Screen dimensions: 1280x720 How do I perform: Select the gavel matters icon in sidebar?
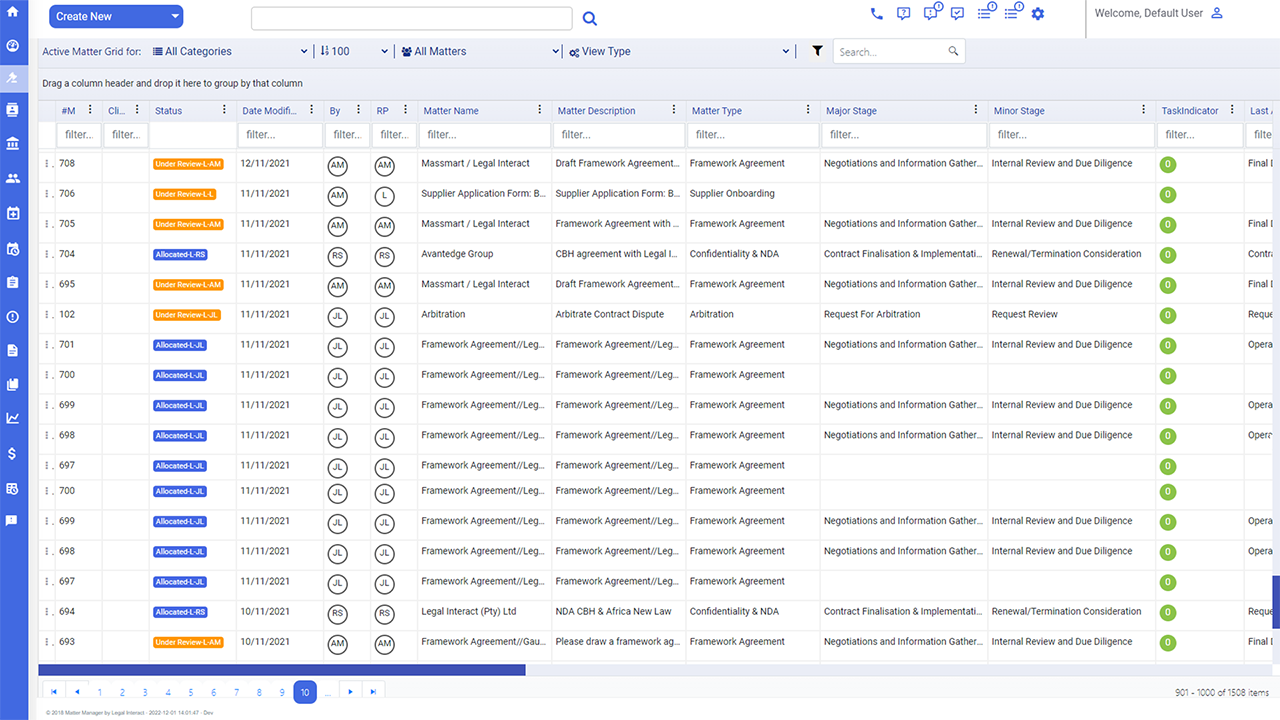click(x=13, y=77)
